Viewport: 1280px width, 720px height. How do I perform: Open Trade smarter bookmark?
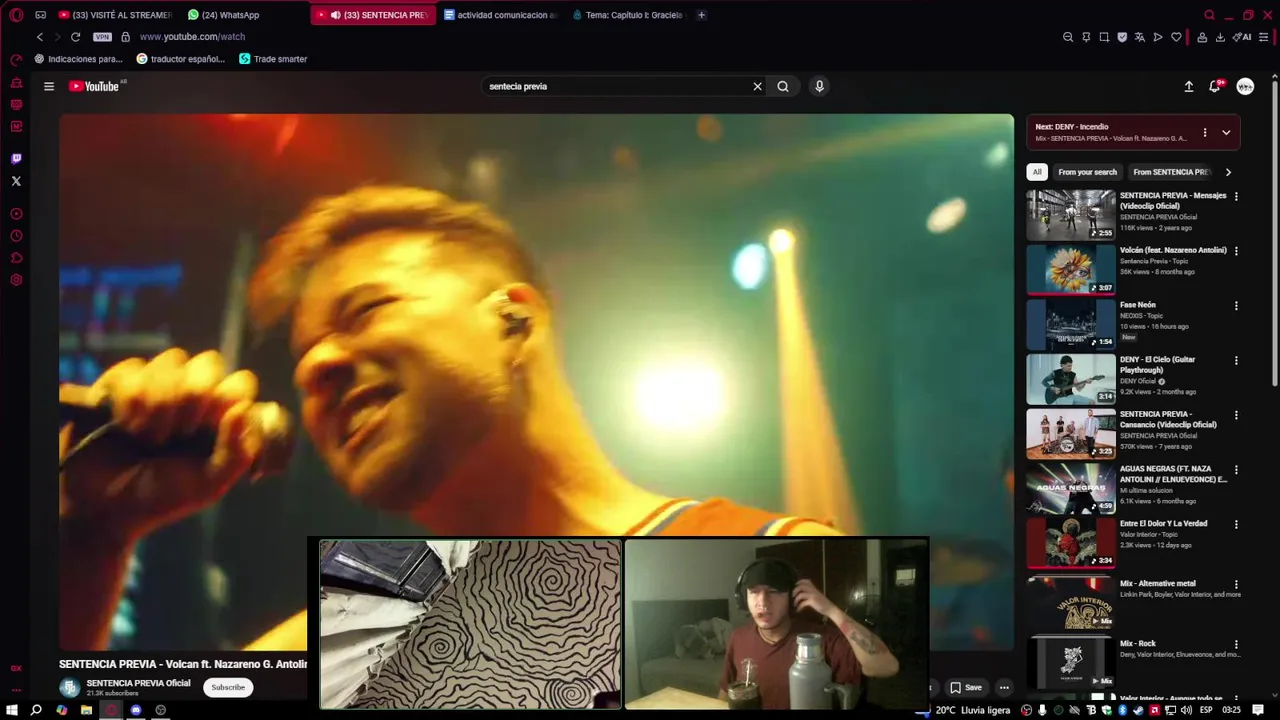pos(273,59)
